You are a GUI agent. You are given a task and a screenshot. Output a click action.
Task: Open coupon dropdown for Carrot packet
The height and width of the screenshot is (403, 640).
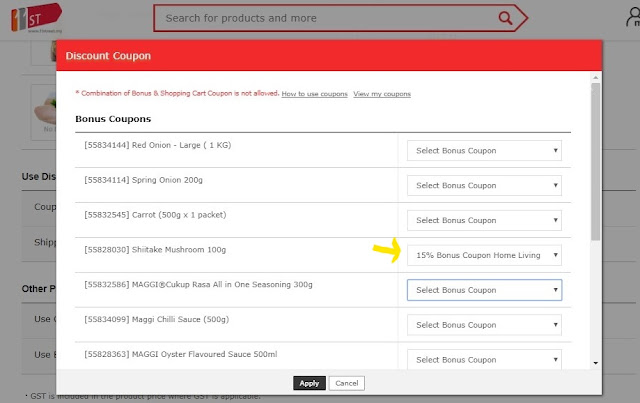484,220
